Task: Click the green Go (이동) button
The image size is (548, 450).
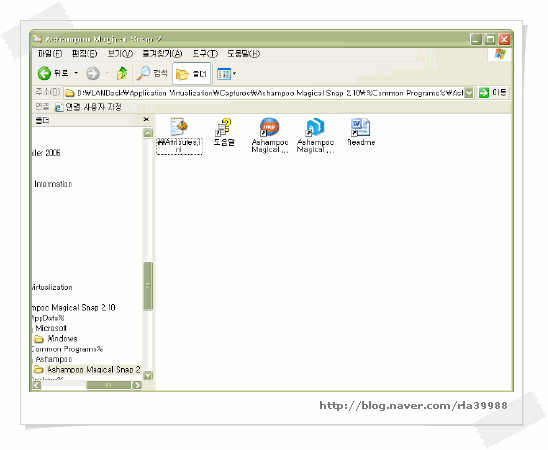Action: coord(492,93)
